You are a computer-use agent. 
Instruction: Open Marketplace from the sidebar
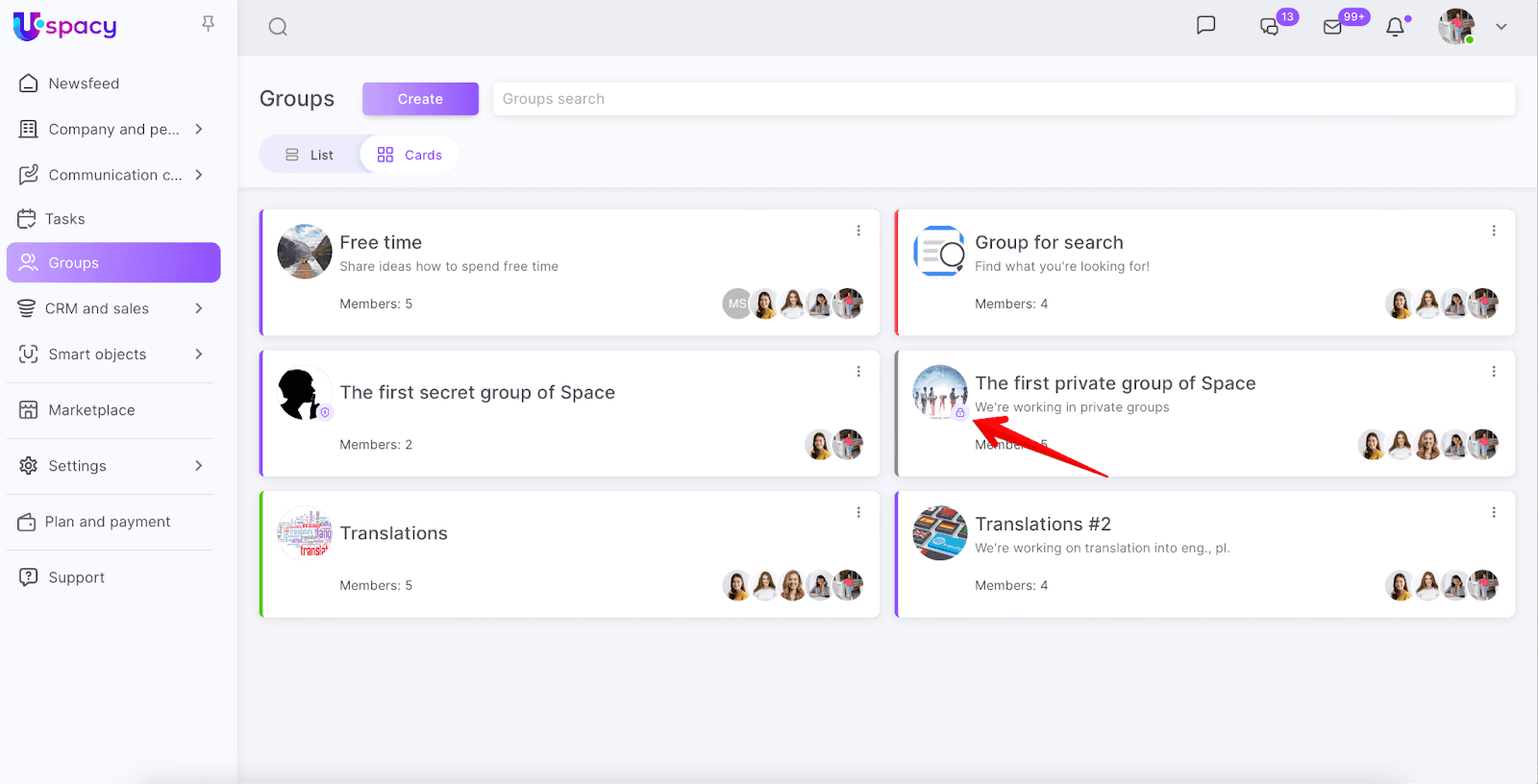[x=91, y=410]
